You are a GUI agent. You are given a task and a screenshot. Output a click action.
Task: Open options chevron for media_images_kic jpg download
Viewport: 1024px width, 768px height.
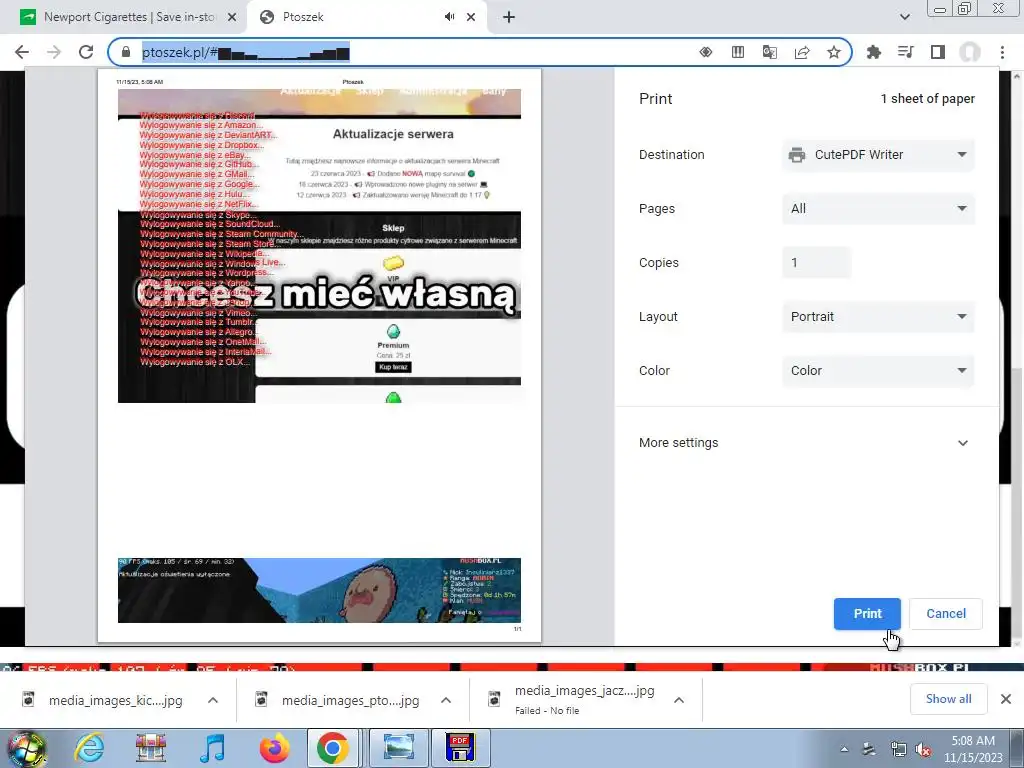point(213,700)
